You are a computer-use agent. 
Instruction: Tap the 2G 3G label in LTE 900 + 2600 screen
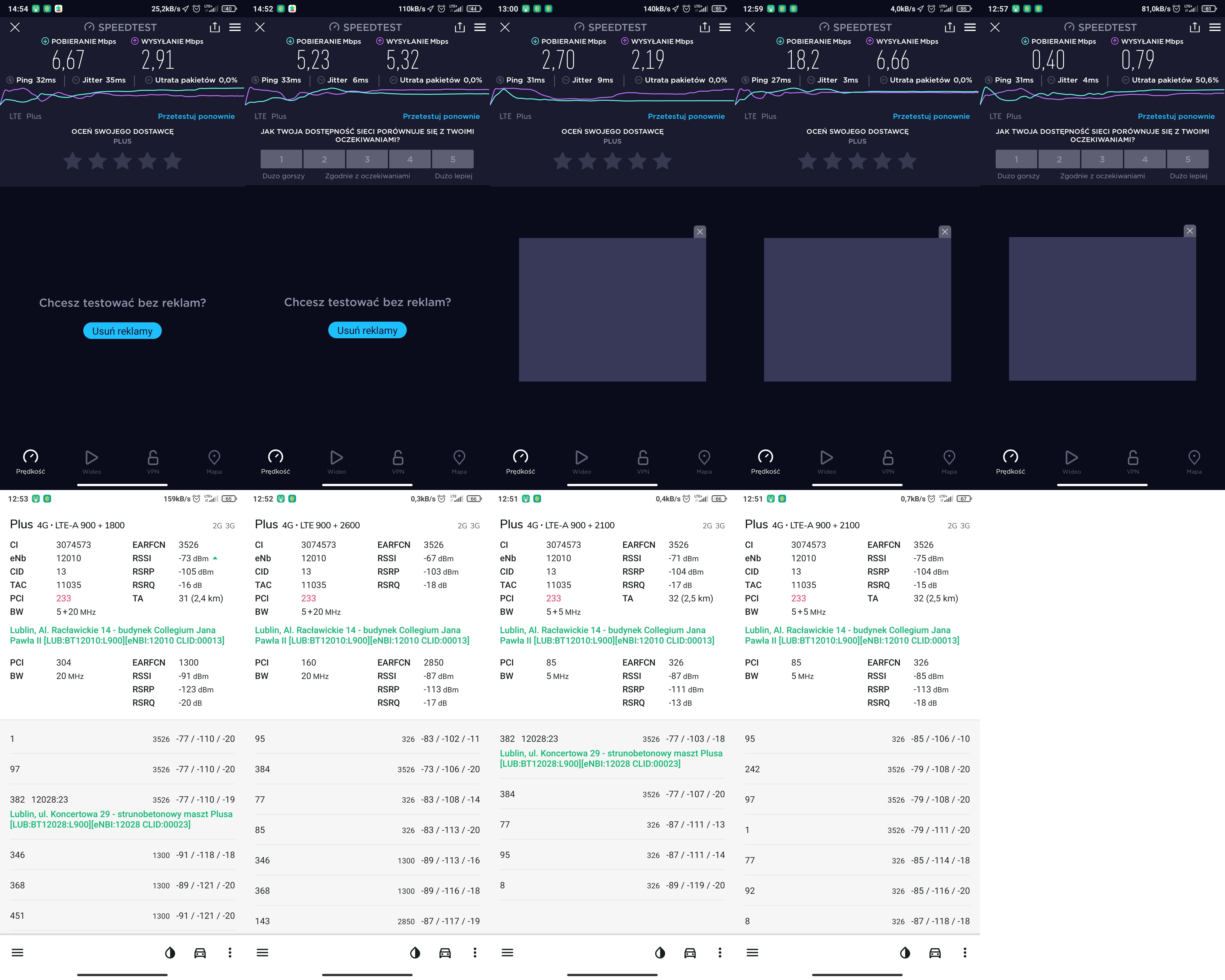pyautogui.click(x=468, y=526)
